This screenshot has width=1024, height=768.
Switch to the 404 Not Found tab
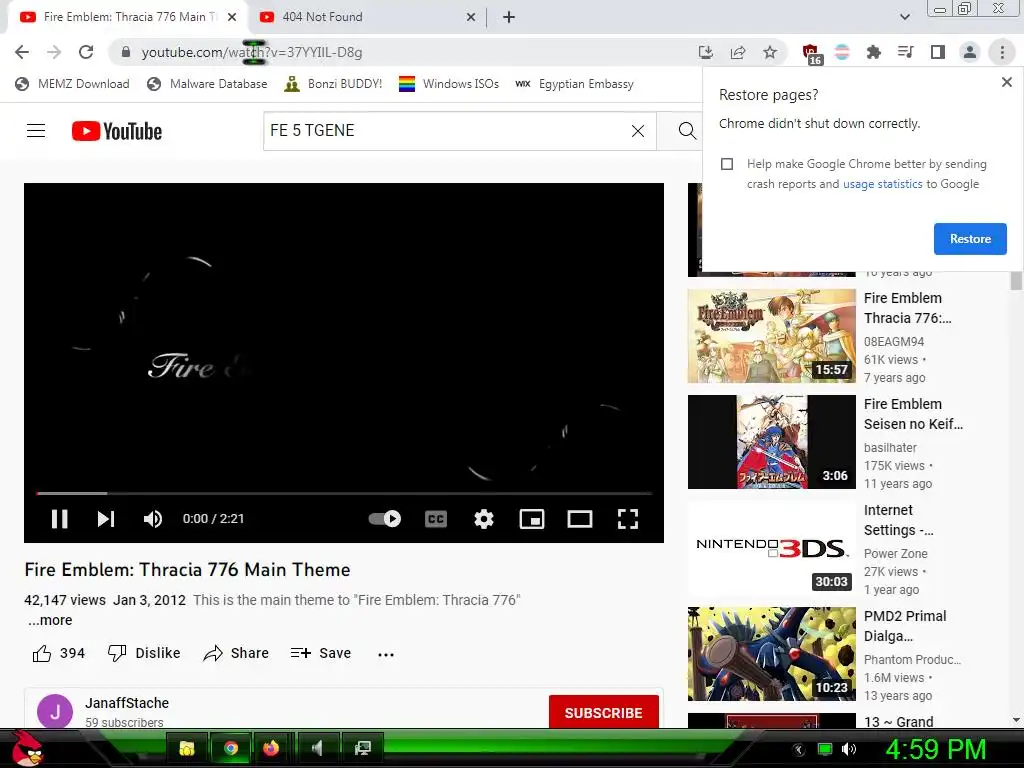point(366,17)
